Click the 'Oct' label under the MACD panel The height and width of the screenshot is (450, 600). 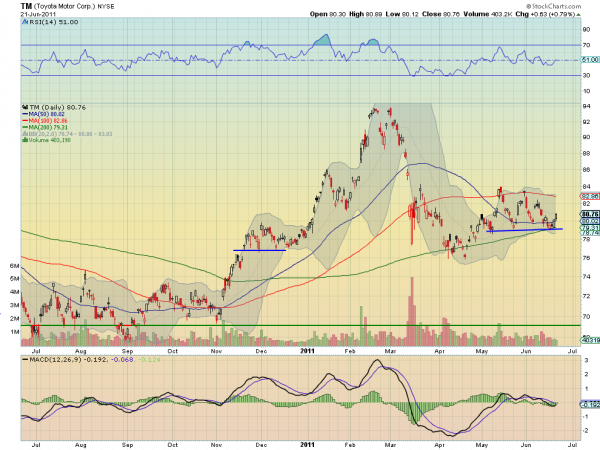pyautogui.click(x=173, y=445)
